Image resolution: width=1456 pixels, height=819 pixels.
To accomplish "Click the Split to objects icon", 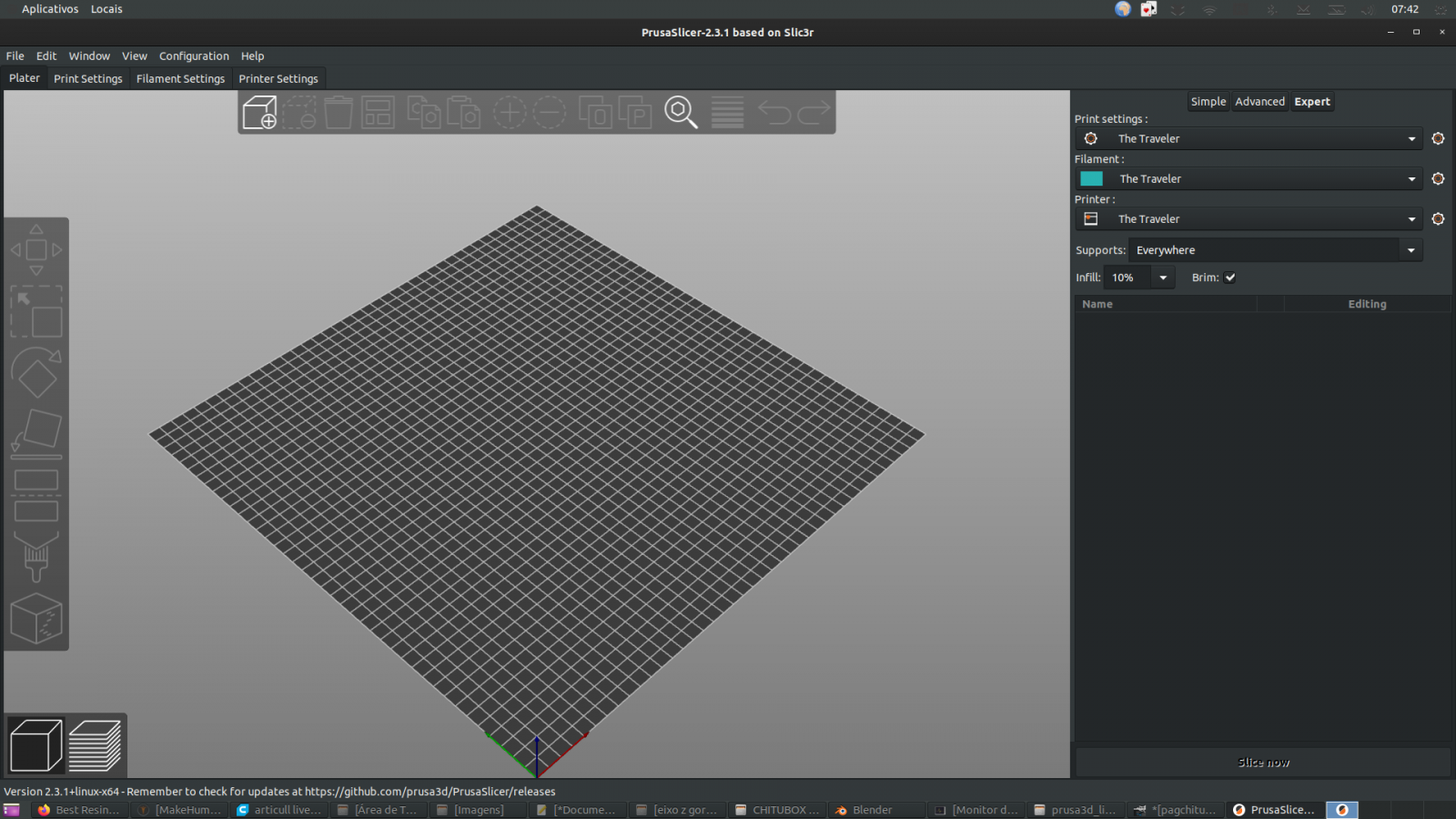I will click(x=595, y=112).
